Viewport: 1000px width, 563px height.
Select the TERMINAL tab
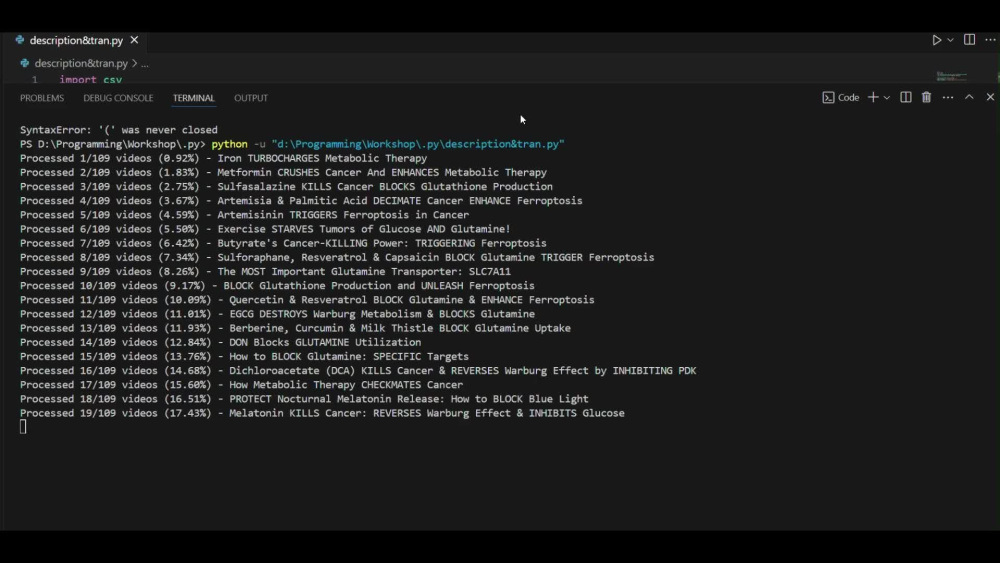193,98
